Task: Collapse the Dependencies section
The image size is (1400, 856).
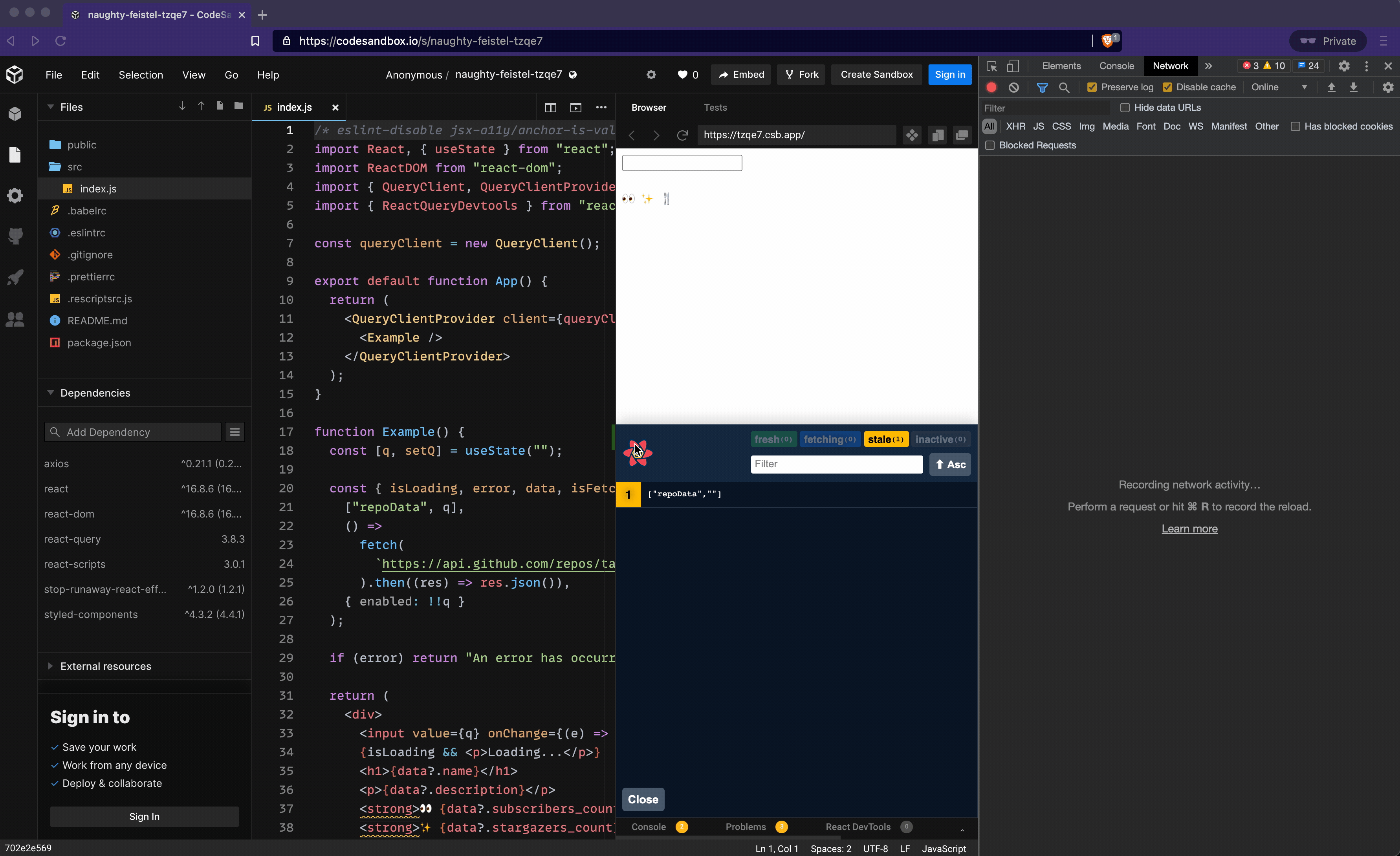Action: click(95, 393)
